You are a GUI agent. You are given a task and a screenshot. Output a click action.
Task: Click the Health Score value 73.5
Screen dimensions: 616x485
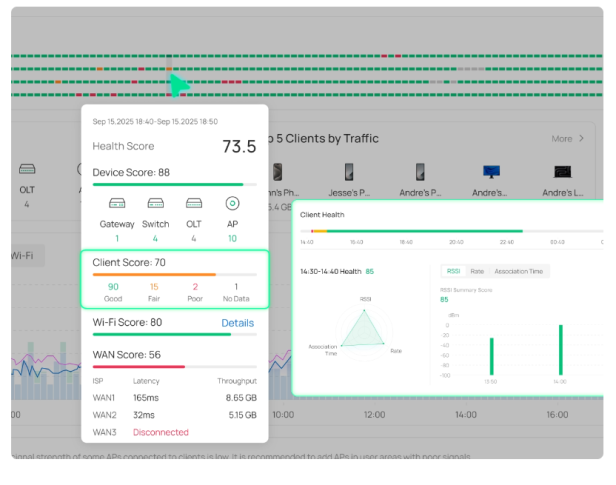click(x=239, y=146)
